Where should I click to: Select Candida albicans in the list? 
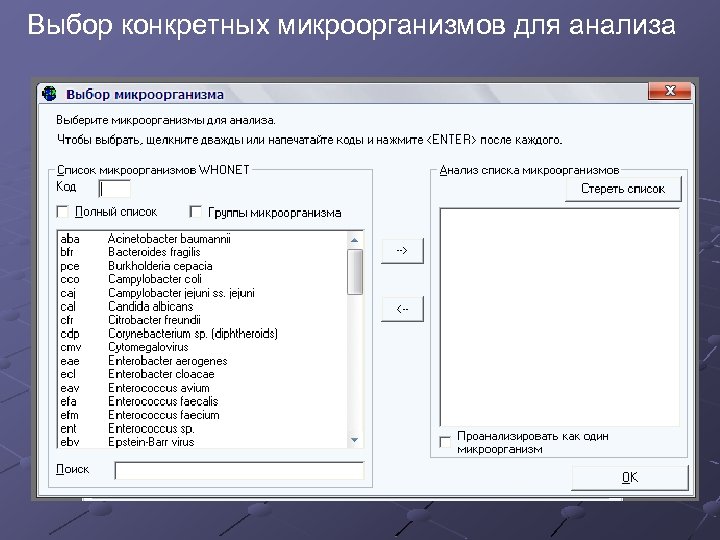click(x=202, y=306)
